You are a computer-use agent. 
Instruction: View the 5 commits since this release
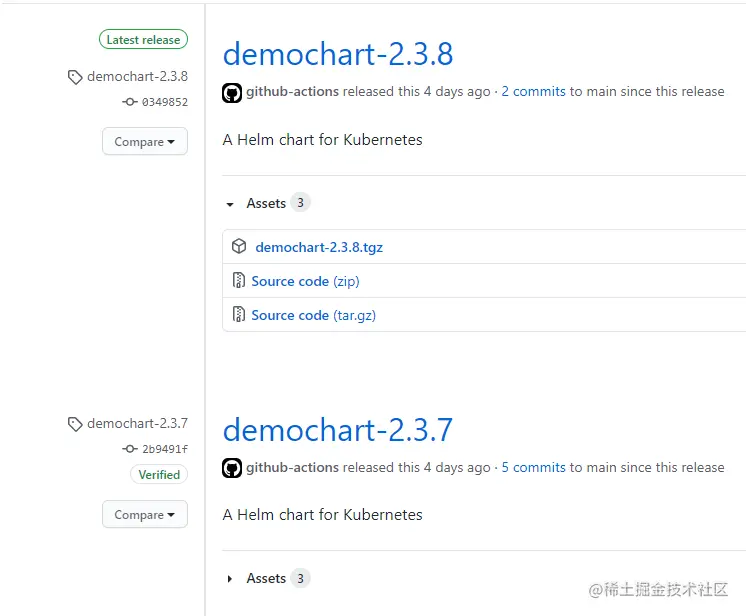tap(533, 467)
